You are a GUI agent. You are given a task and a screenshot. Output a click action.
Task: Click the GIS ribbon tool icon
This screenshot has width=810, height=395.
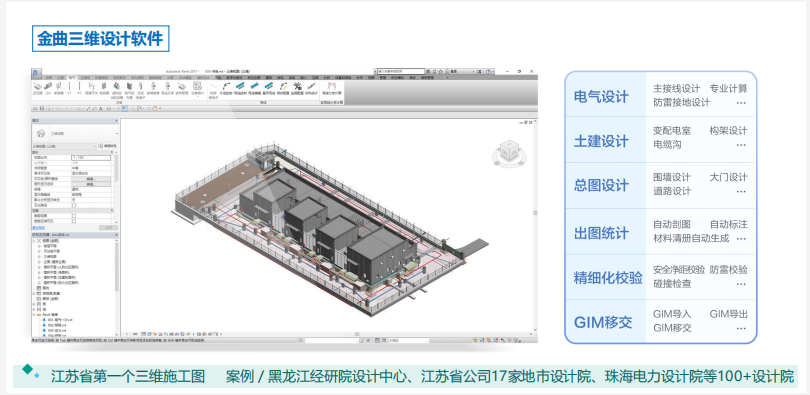pyautogui.click(x=48, y=87)
